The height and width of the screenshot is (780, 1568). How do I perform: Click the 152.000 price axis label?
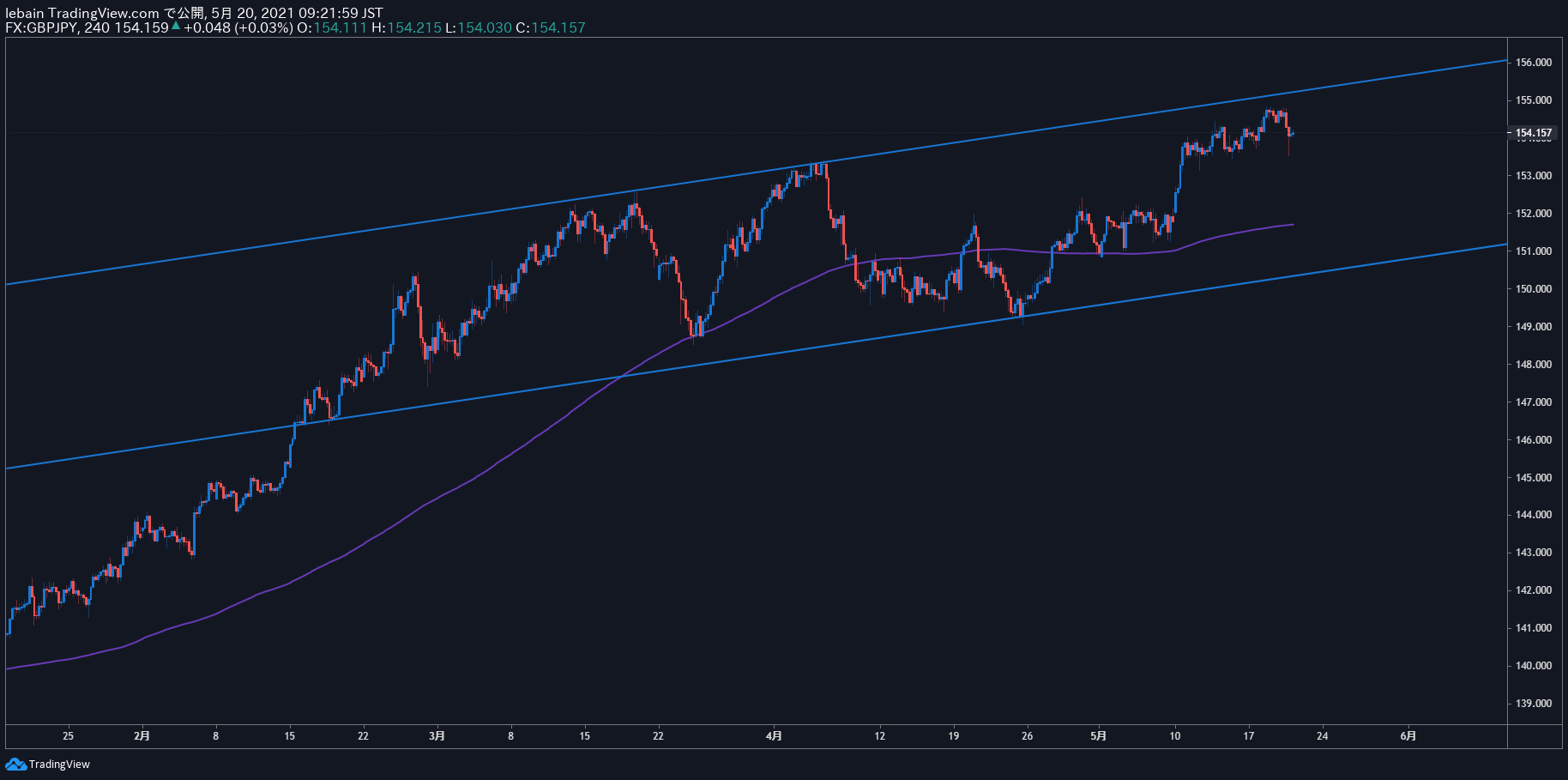[1534, 214]
